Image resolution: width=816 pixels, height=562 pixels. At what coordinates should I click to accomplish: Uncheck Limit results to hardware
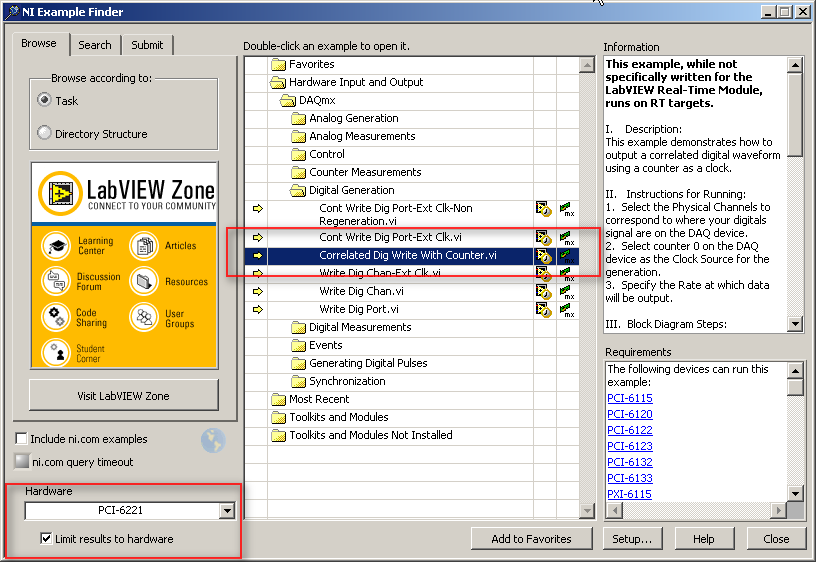(46, 539)
